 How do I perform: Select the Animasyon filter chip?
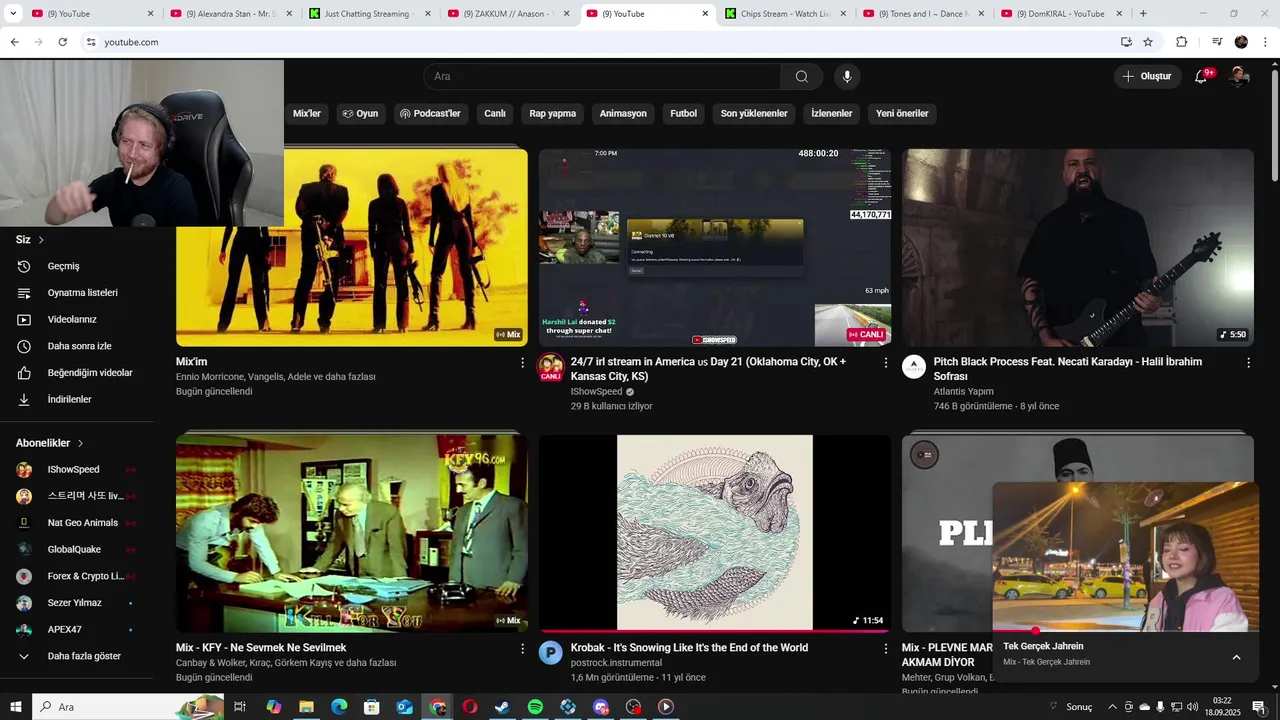pyautogui.click(x=623, y=114)
